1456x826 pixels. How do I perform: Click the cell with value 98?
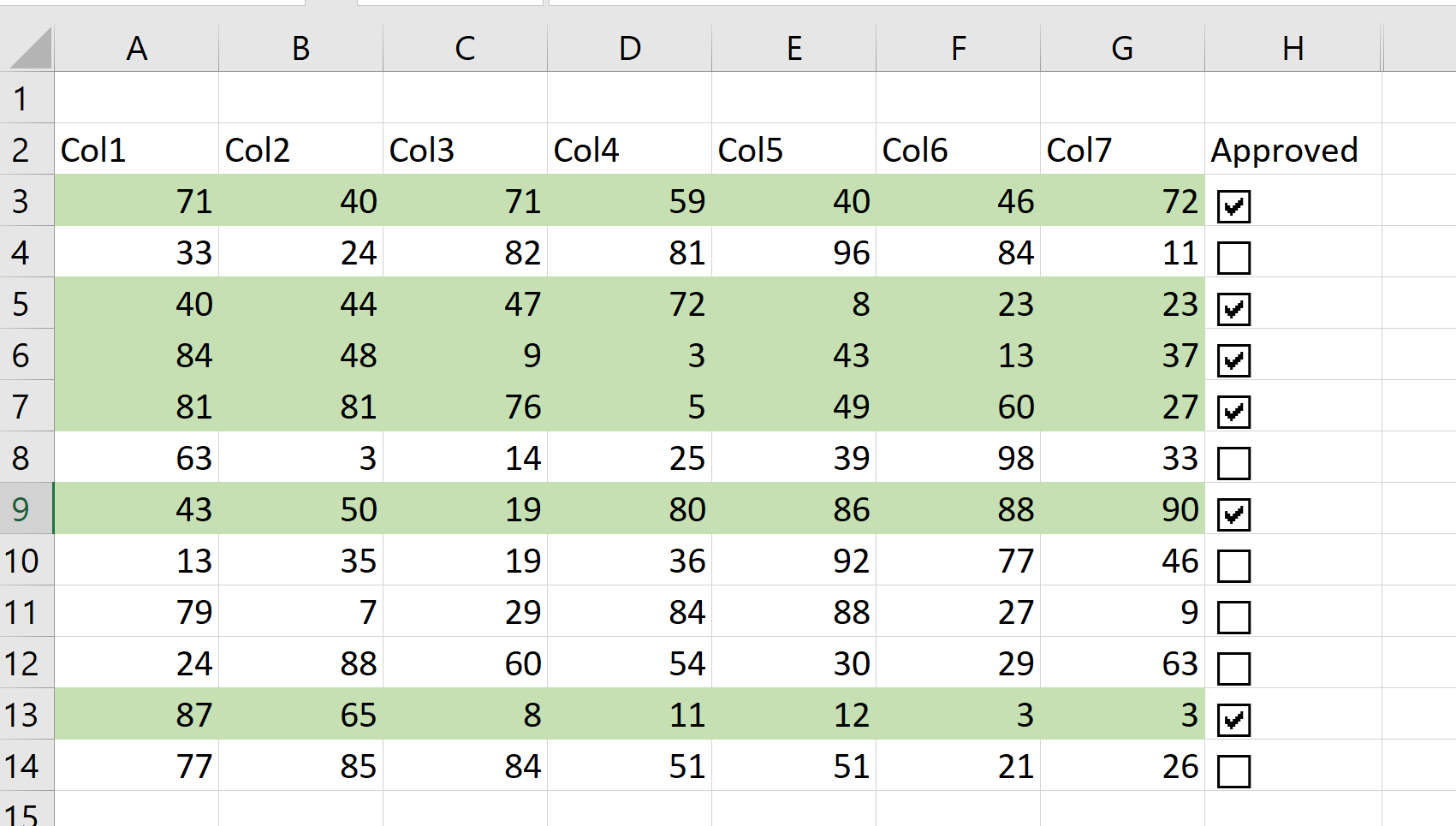958,458
